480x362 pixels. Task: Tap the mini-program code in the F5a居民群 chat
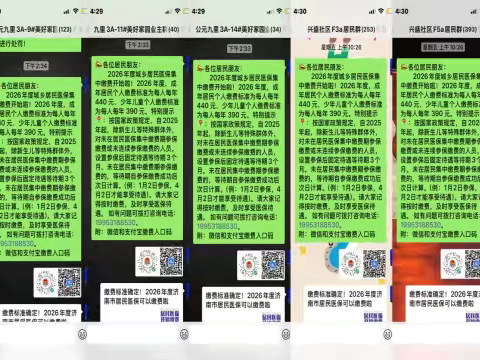pos(452,264)
